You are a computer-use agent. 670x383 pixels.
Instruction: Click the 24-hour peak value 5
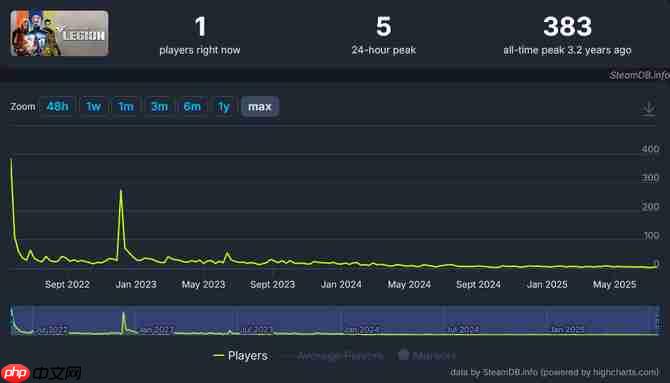tap(383, 27)
